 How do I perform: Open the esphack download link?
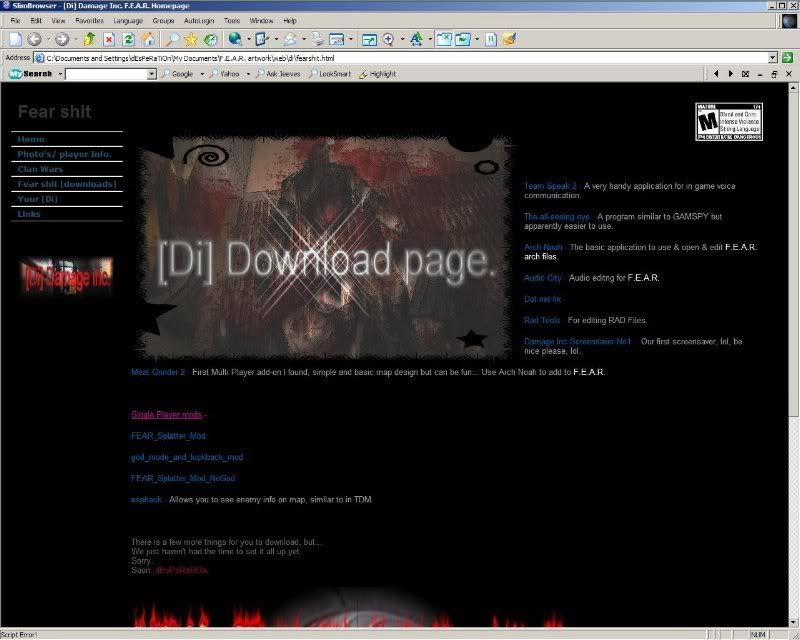[x=146, y=500]
